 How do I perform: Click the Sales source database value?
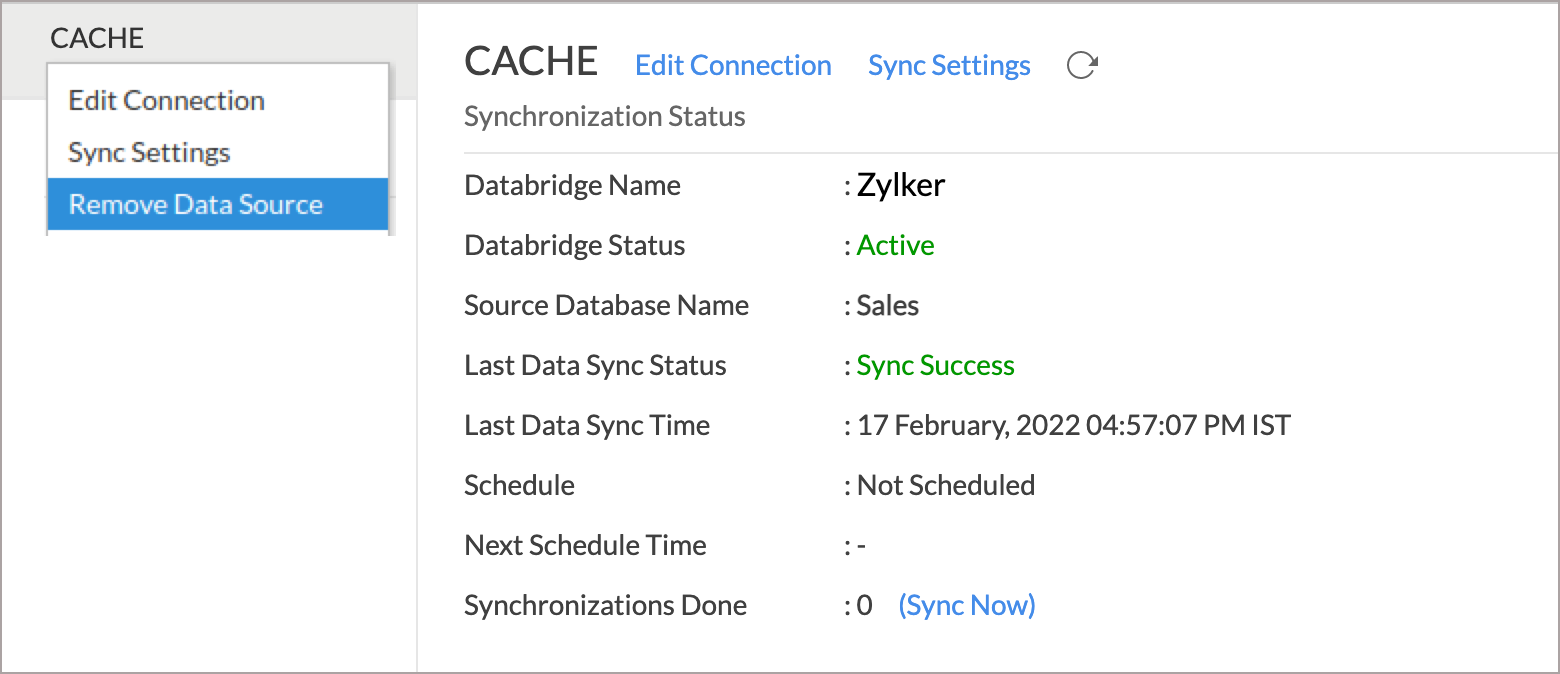(888, 305)
